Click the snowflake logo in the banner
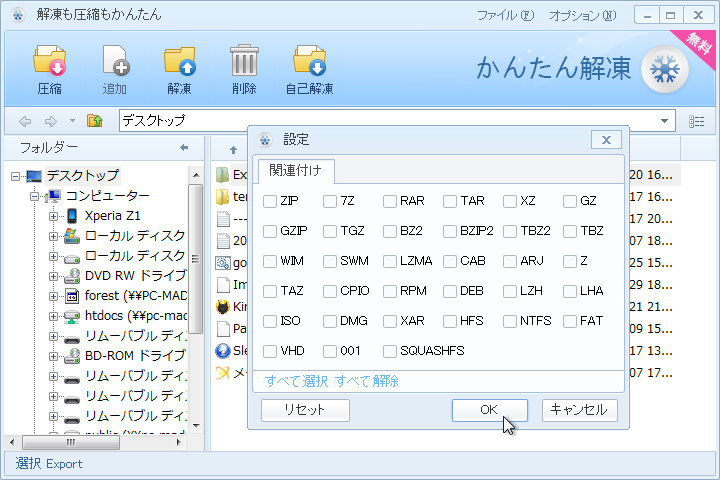Viewport: 720px width, 480px height. [x=664, y=70]
